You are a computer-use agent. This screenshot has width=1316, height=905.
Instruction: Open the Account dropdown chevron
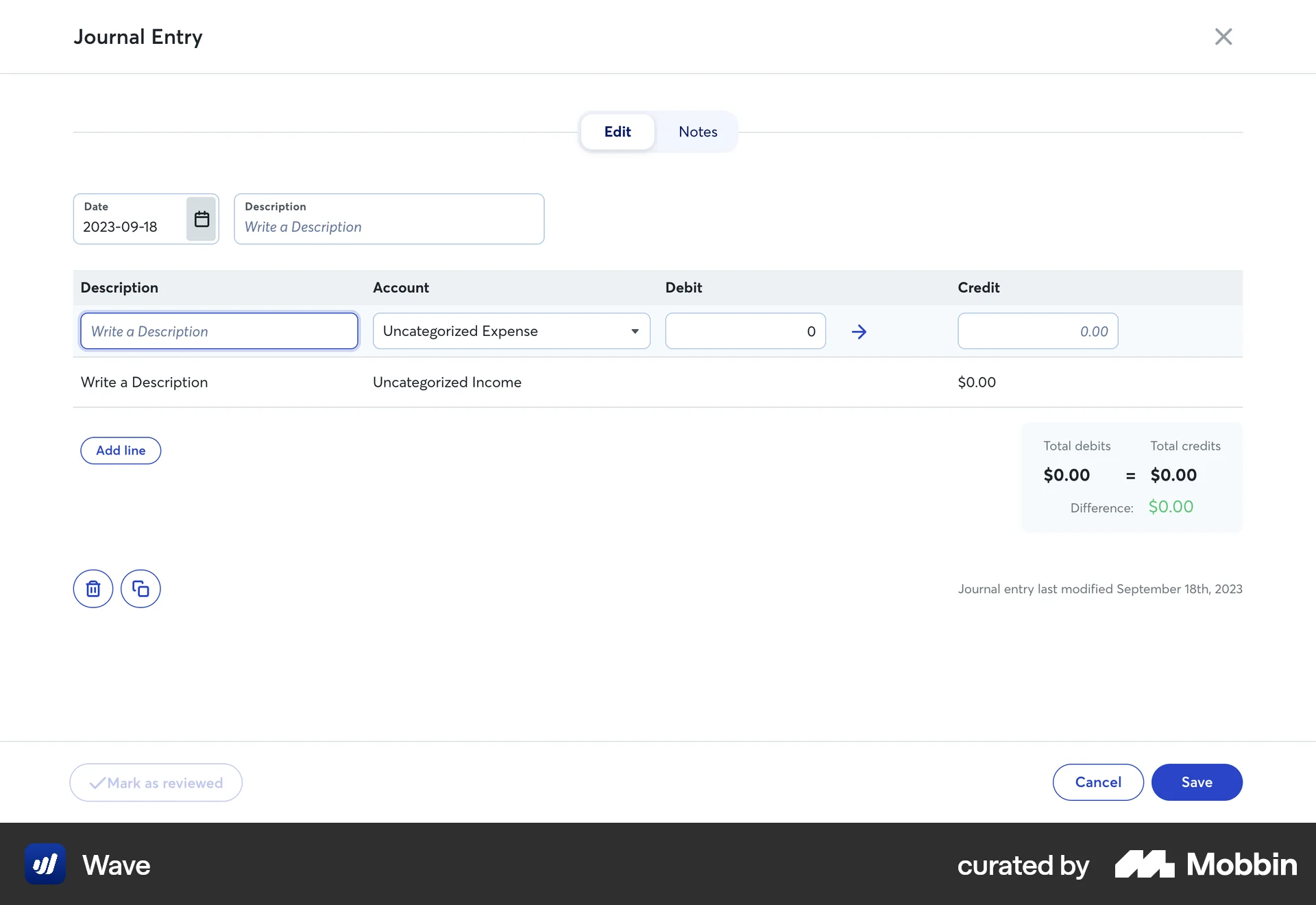(x=634, y=331)
